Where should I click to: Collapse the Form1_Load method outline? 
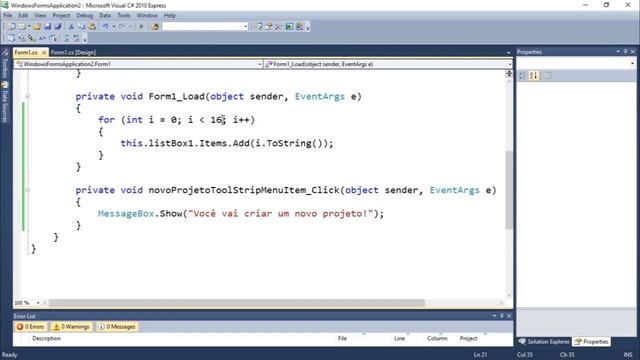point(28,97)
